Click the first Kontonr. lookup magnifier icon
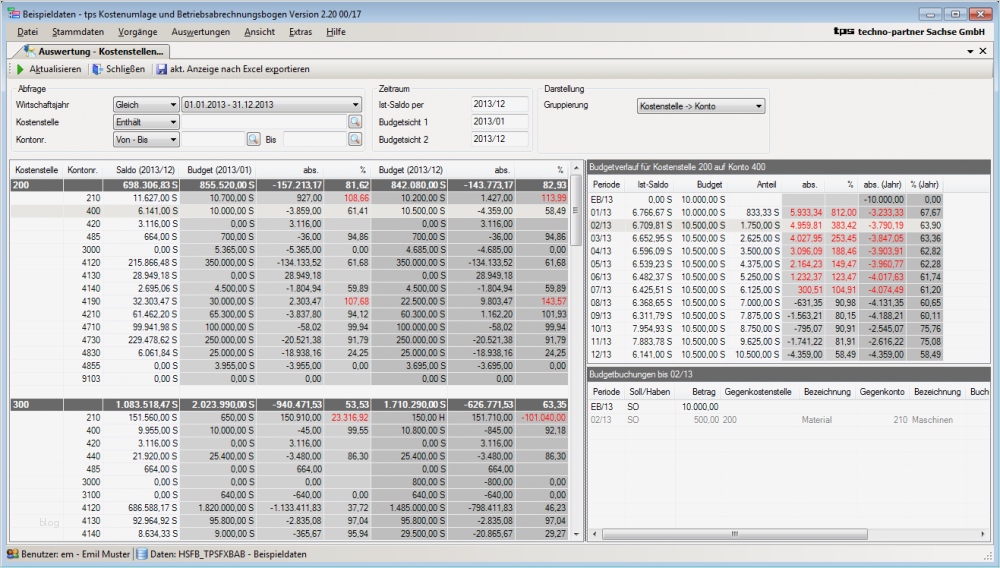1000x568 pixels. pyautogui.click(x=253, y=139)
